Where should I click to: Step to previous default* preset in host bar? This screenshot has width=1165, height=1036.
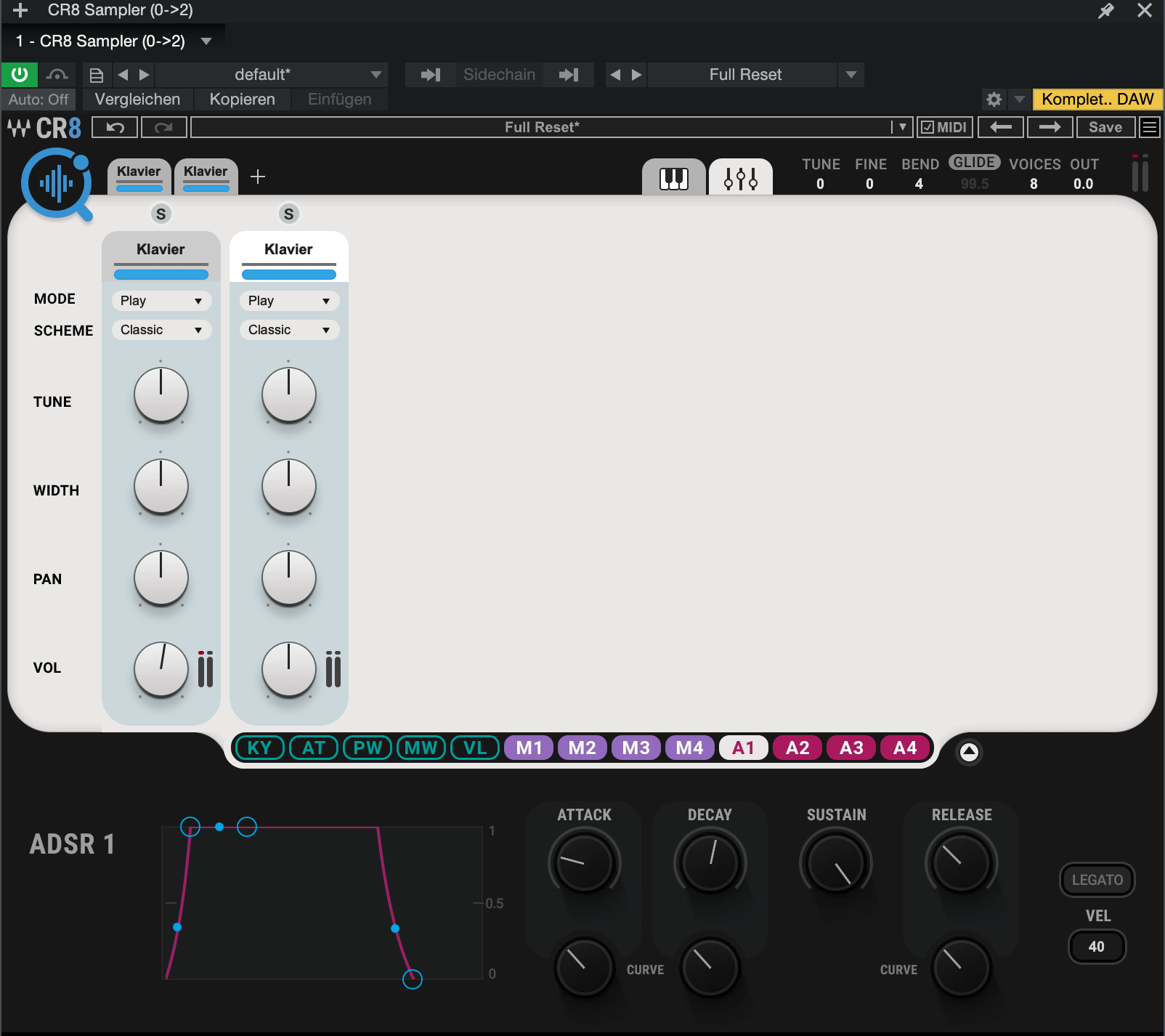point(123,75)
